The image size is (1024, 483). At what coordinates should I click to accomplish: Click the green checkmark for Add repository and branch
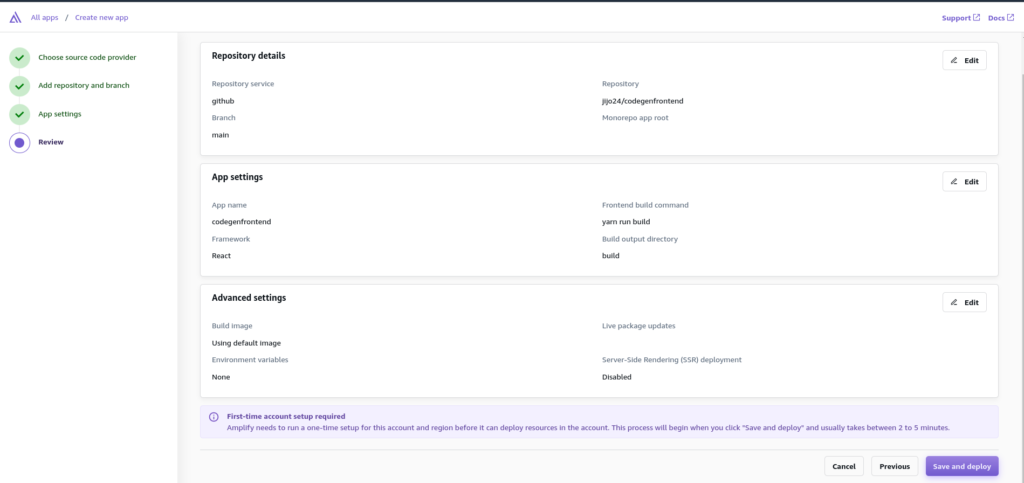coord(20,86)
